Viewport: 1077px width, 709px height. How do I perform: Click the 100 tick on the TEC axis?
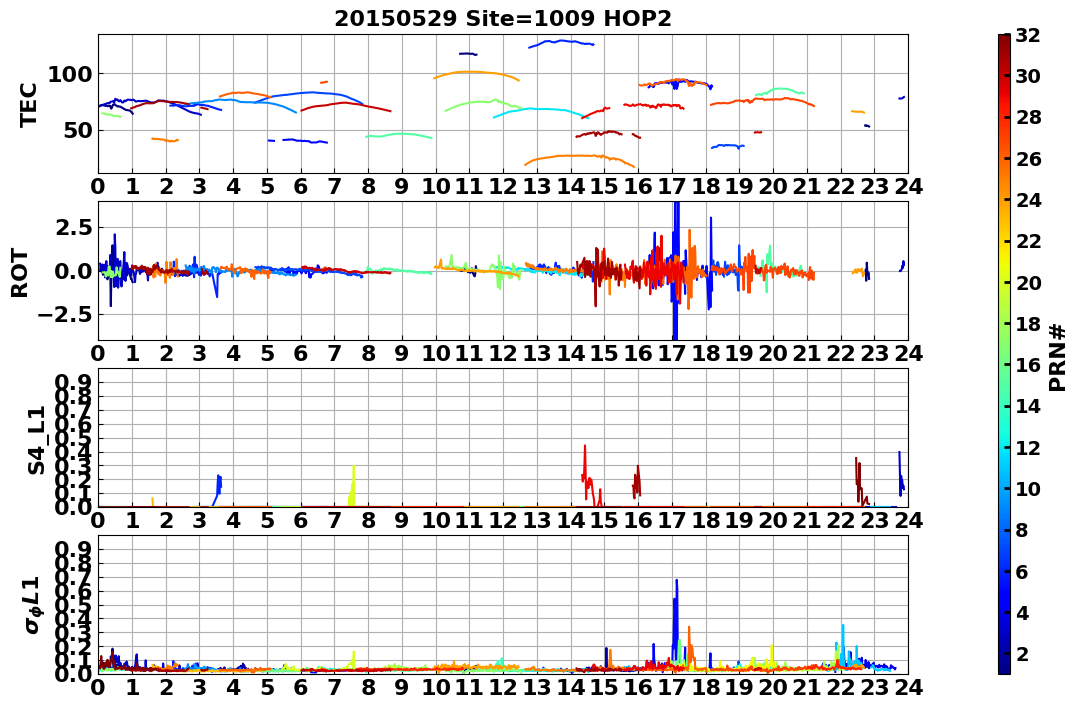pos(69,74)
